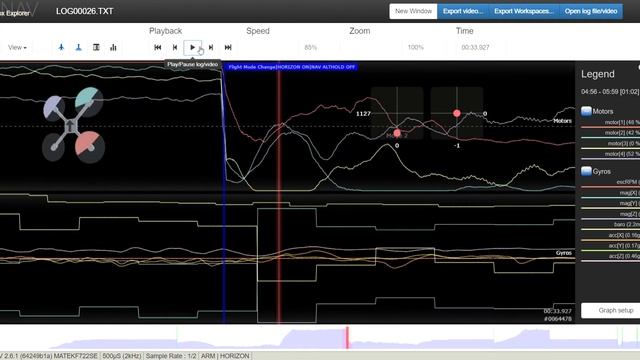Click Export Workspaces button
The width and height of the screenshot is (640, 360).
(x=524, y=11)
